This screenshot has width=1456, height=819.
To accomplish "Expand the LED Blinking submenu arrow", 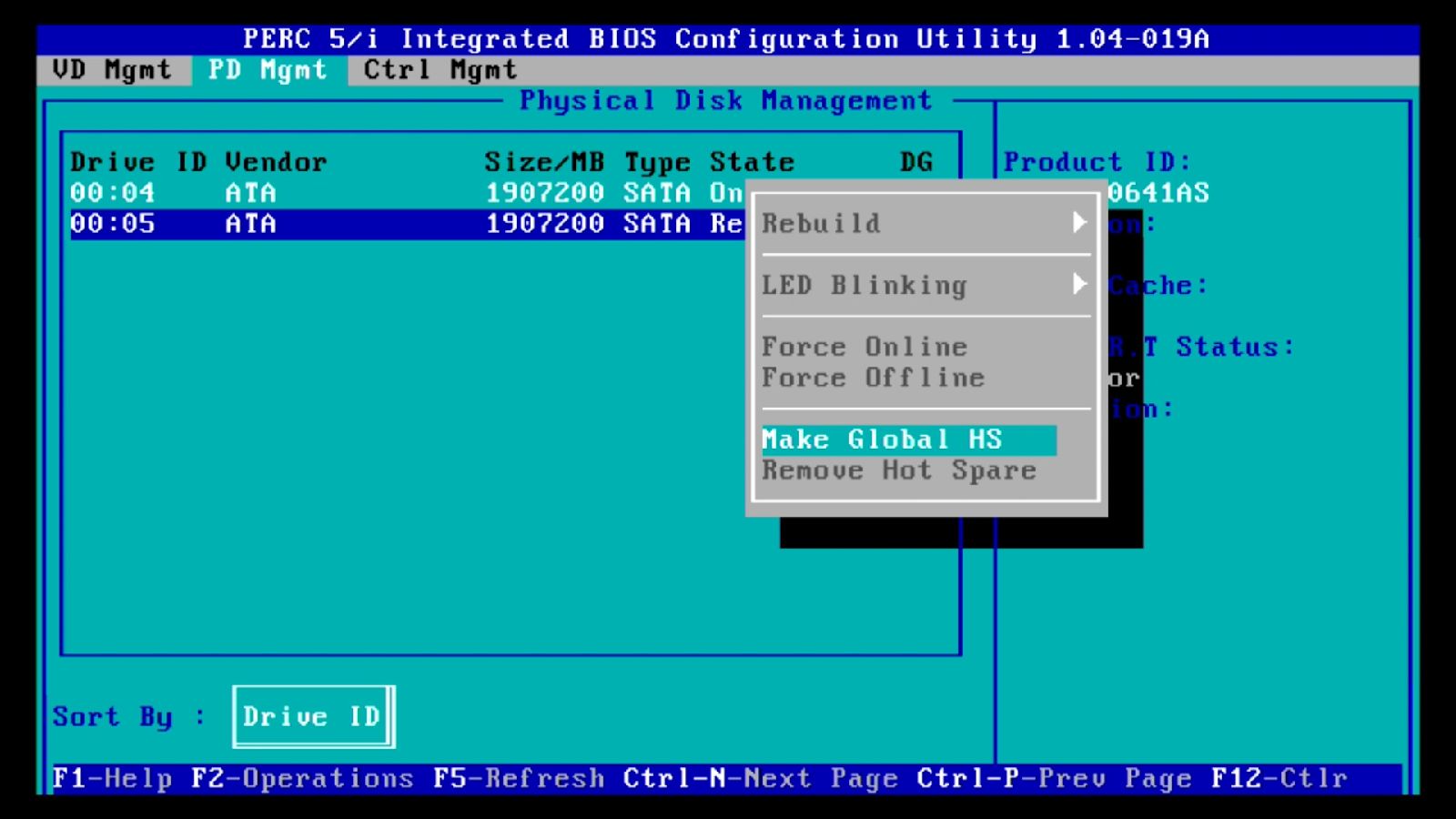I will (x=1081, y=285).
